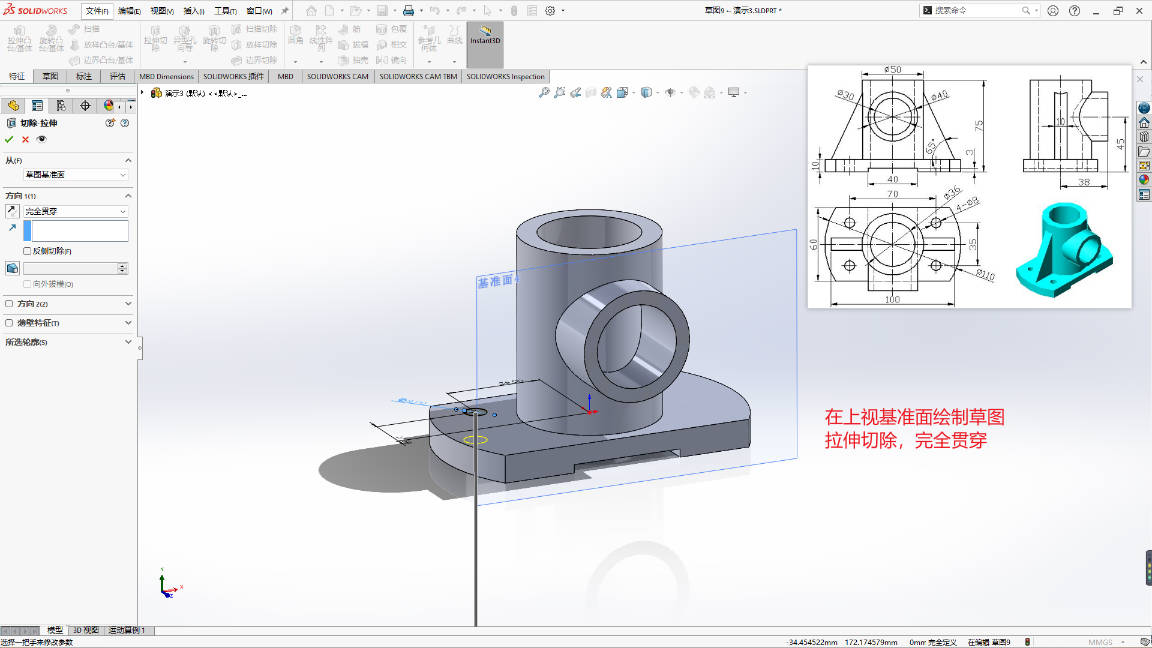Switch to 3D 视图 bottom tab
The image size is (1152, 648).
pyautogui.click(x=86, y=630)
